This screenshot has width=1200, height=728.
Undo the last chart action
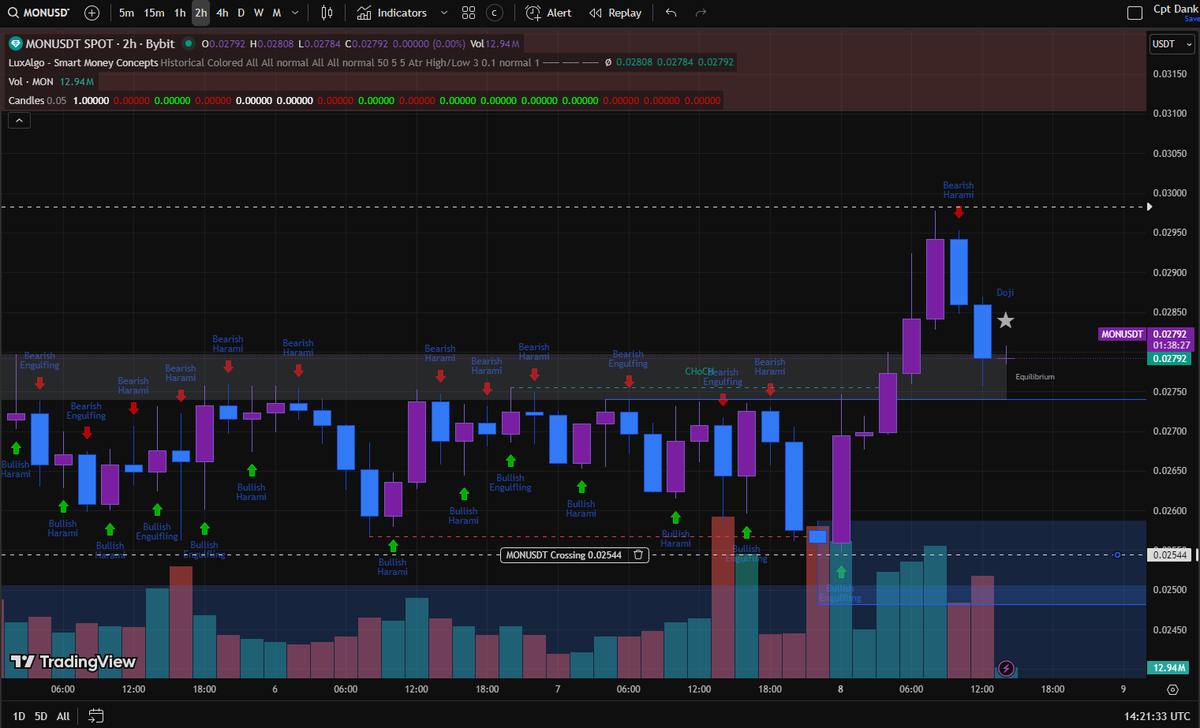[671, 13]
